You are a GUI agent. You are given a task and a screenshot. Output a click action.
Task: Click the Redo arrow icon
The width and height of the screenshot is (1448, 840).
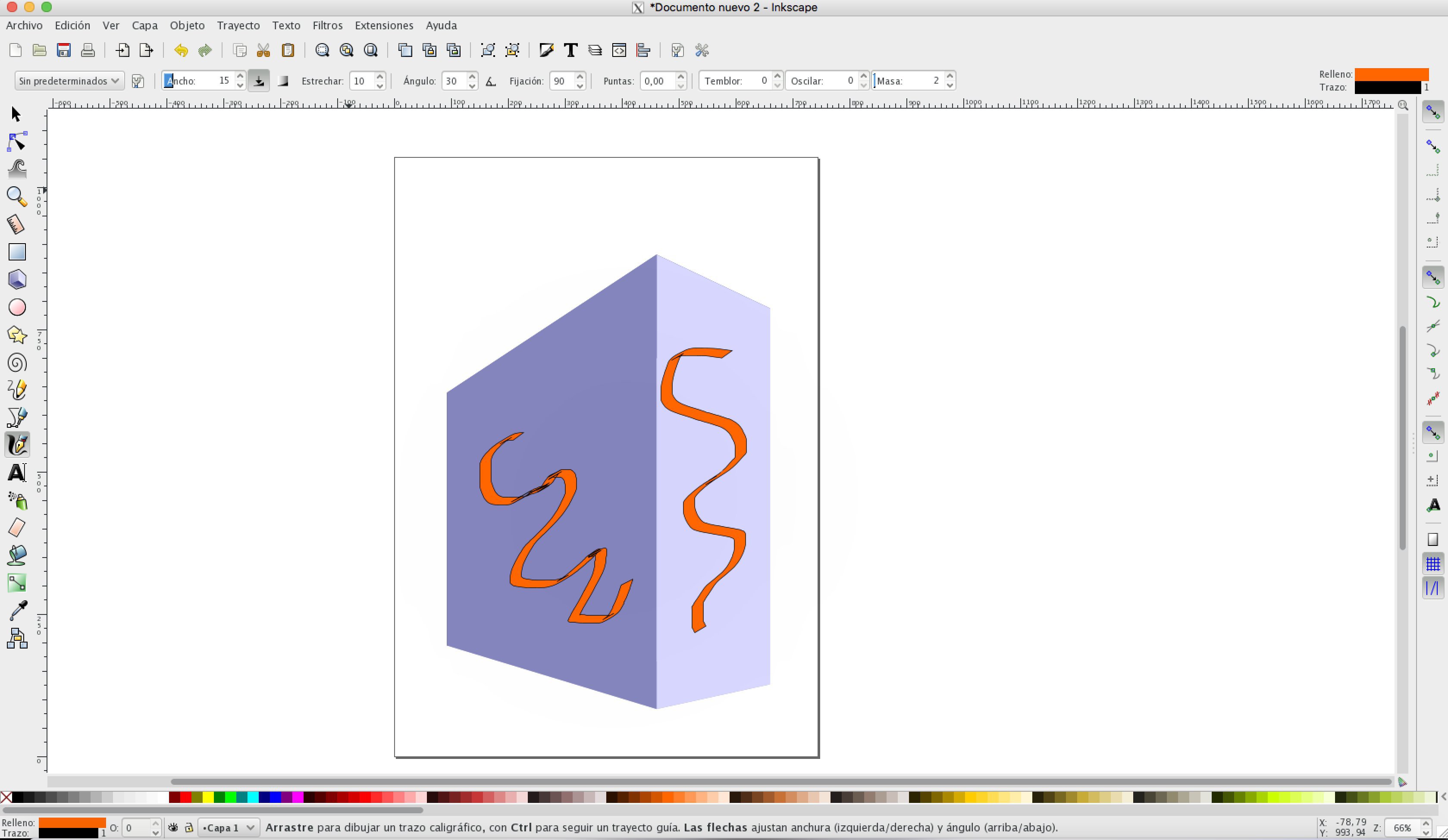205,50
